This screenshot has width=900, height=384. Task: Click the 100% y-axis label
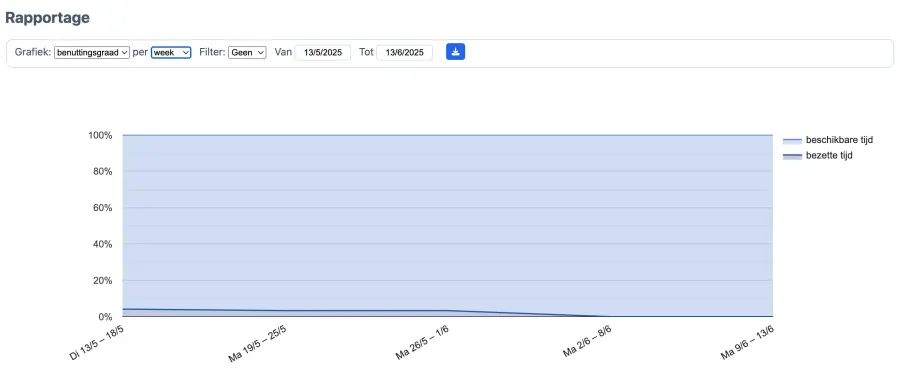pos(100,135)
